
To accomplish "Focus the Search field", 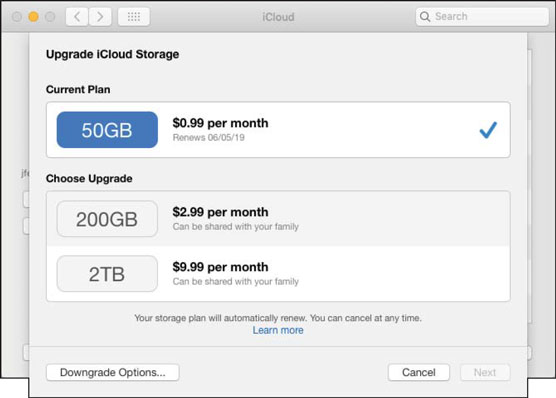I will 482,16.
